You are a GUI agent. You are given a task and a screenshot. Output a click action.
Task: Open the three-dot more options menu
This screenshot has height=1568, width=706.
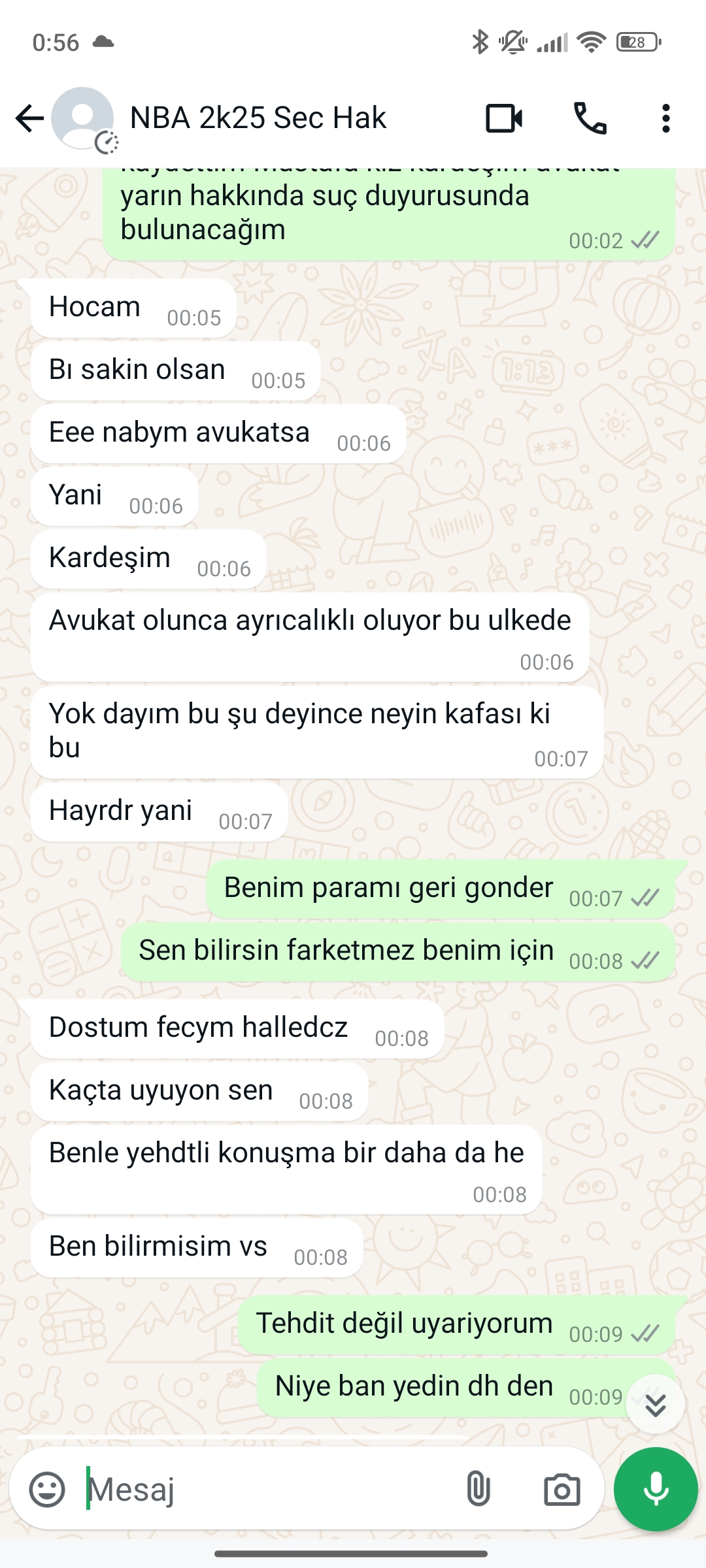point(665,118)
